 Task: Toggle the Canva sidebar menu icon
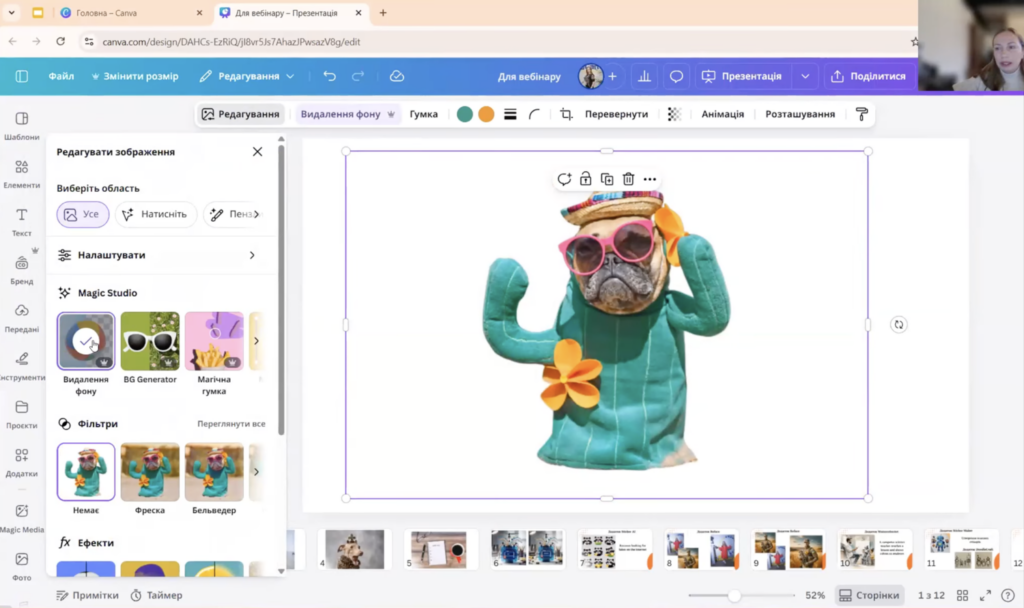pyautogui.click(x=22, y=76)
